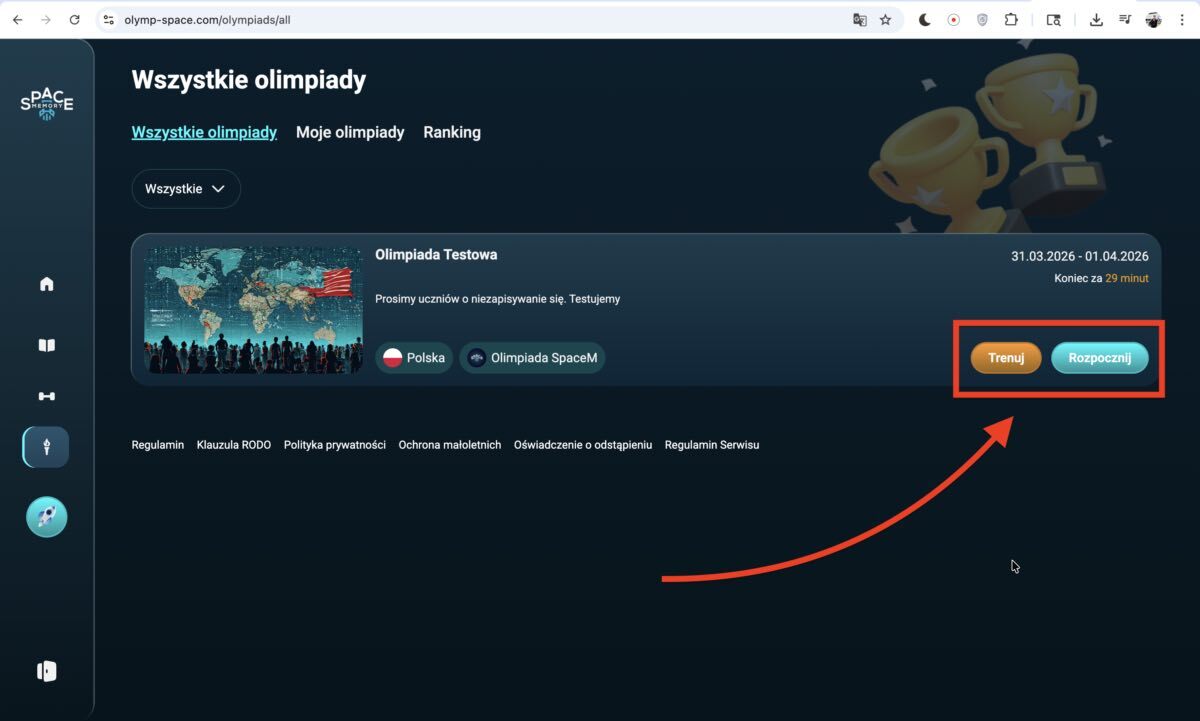Click the open book icon in sidebar
Screen dimensions: 1200x721
pos(46,345)
